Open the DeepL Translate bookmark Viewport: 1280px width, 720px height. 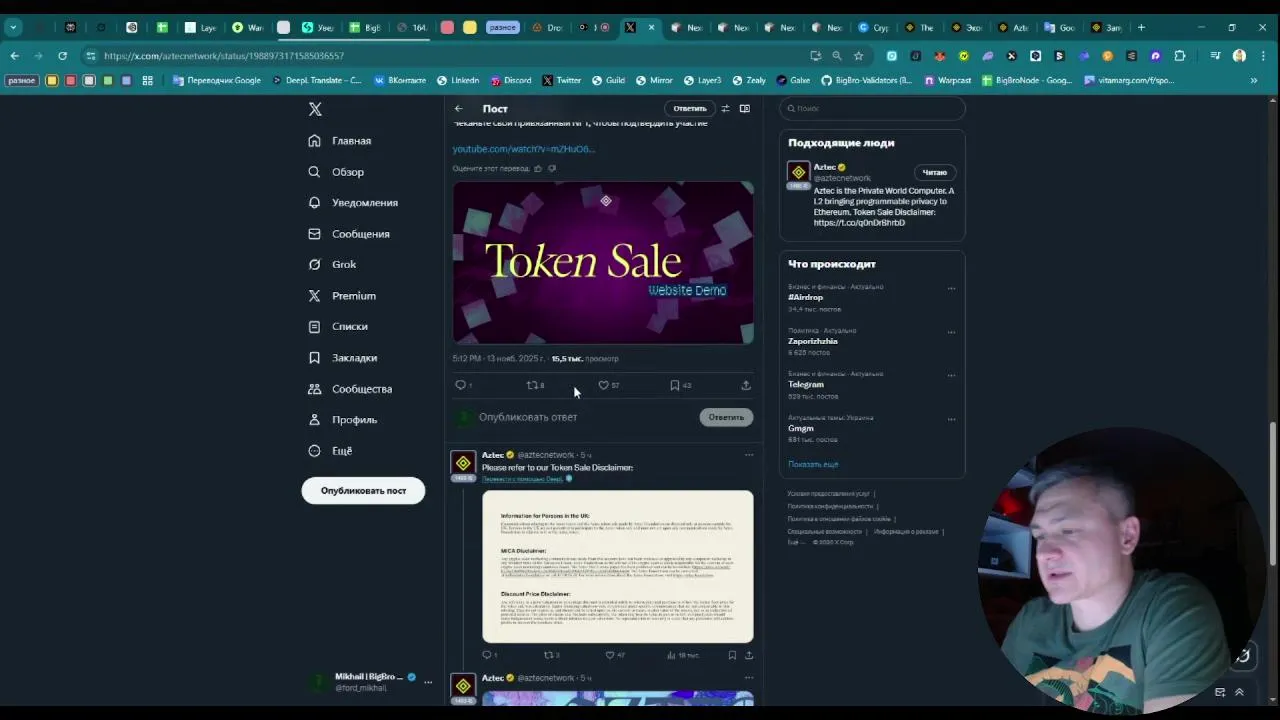click(x=317, y=80)
